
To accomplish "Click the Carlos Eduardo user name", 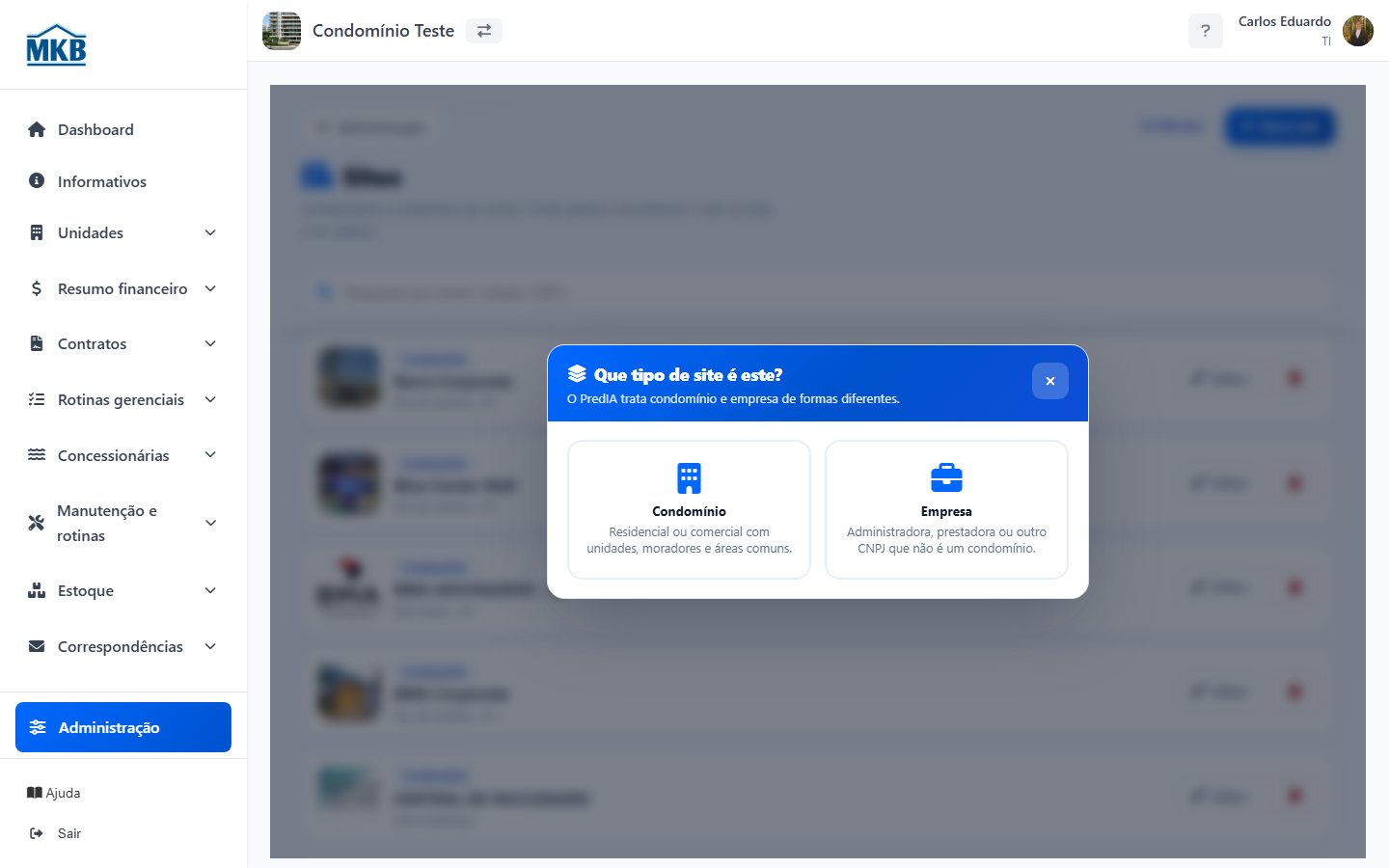I will point(1285,21).
